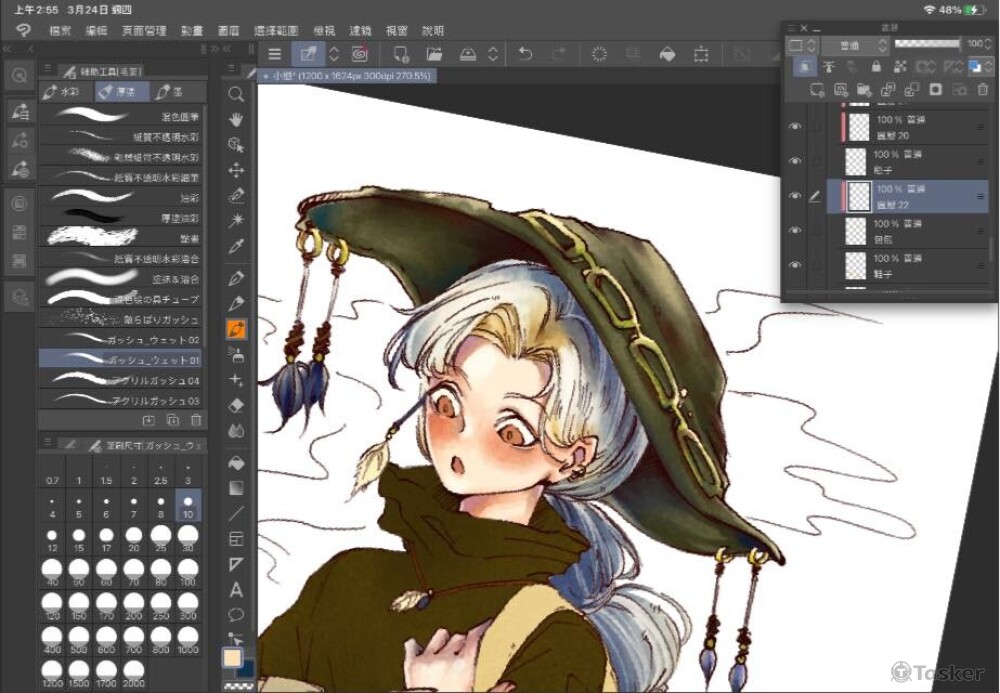Choose the Auto Select magic wand tool

(x=237, y=220)
